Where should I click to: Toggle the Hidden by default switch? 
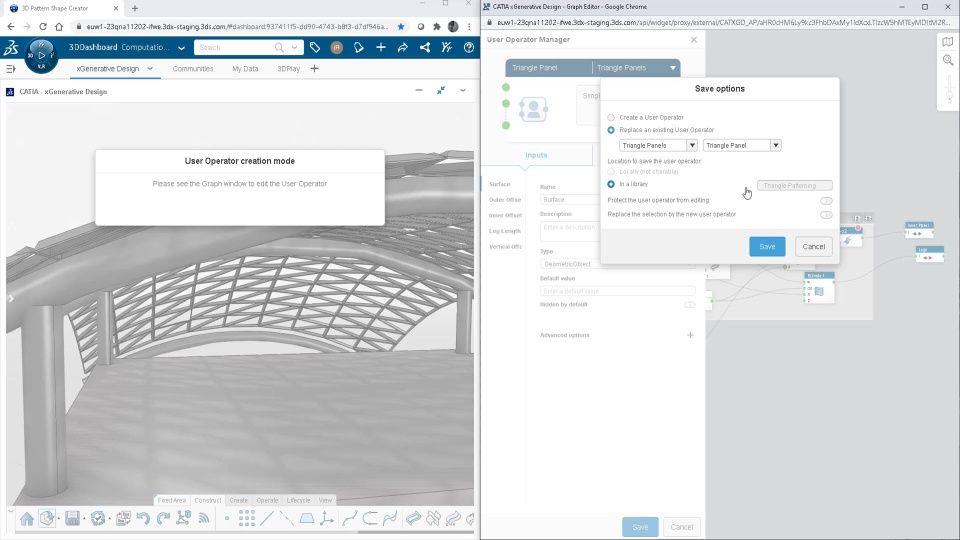[689, 305]
